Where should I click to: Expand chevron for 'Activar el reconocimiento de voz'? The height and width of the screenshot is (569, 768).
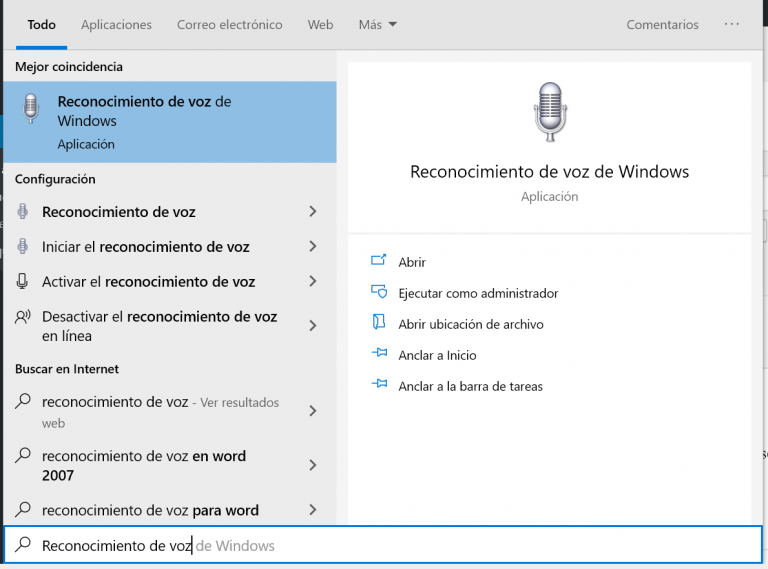coord(313,281)
